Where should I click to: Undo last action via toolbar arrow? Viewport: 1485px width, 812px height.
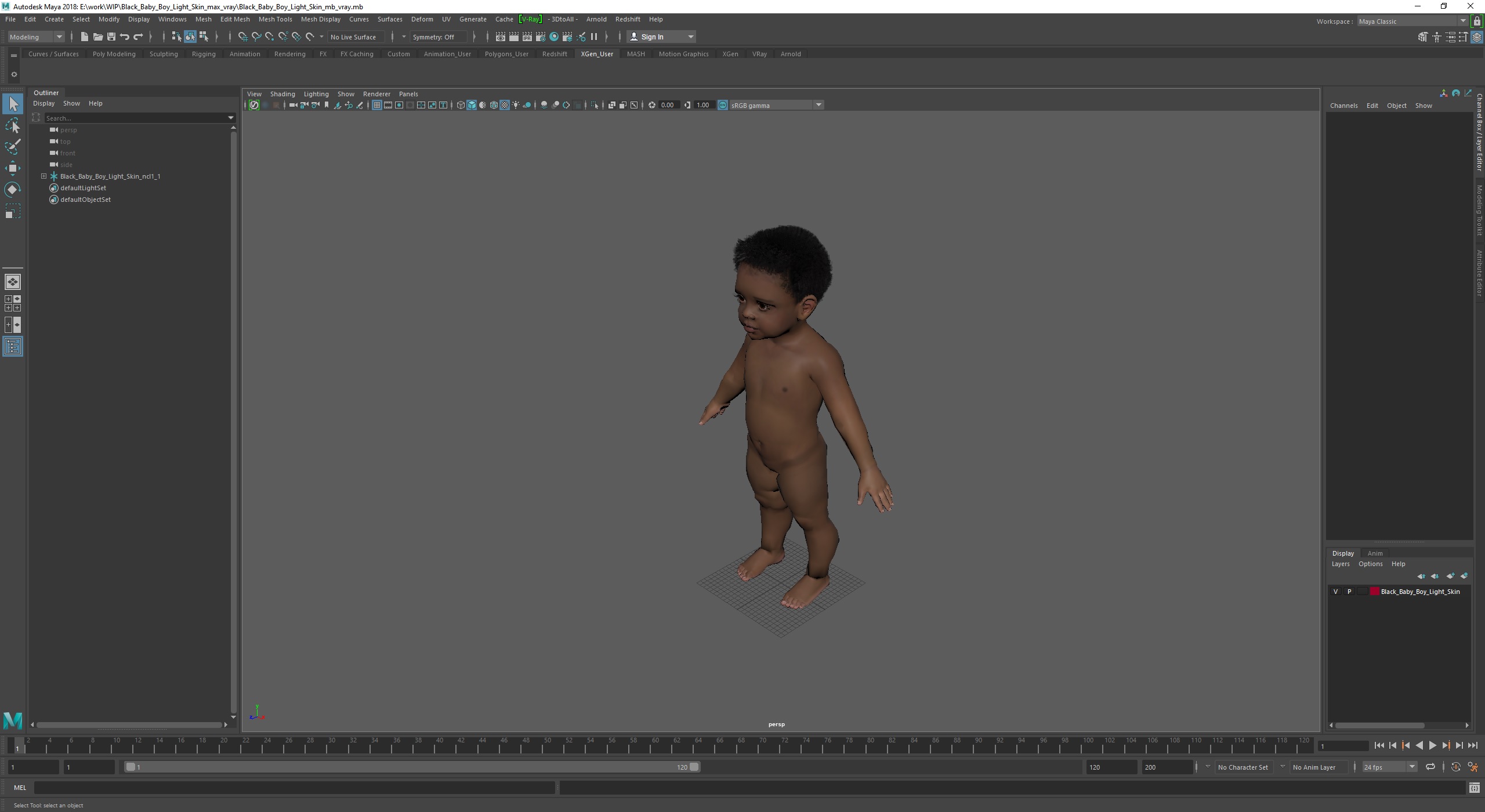click(124, 37)
